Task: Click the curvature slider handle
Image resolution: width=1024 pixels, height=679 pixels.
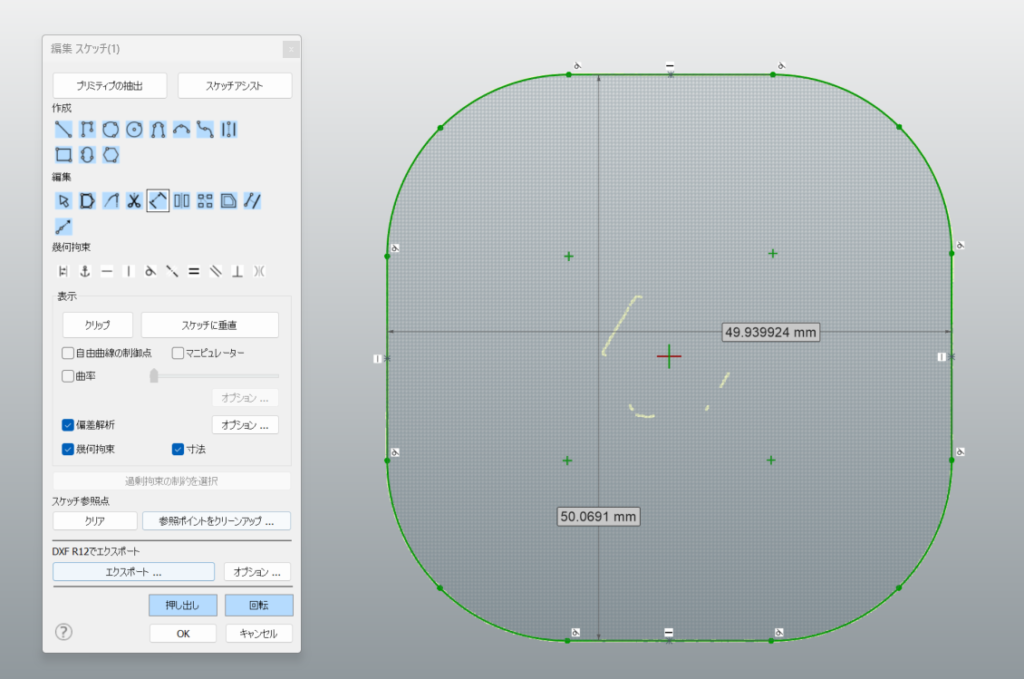Action: pos(154,376)
